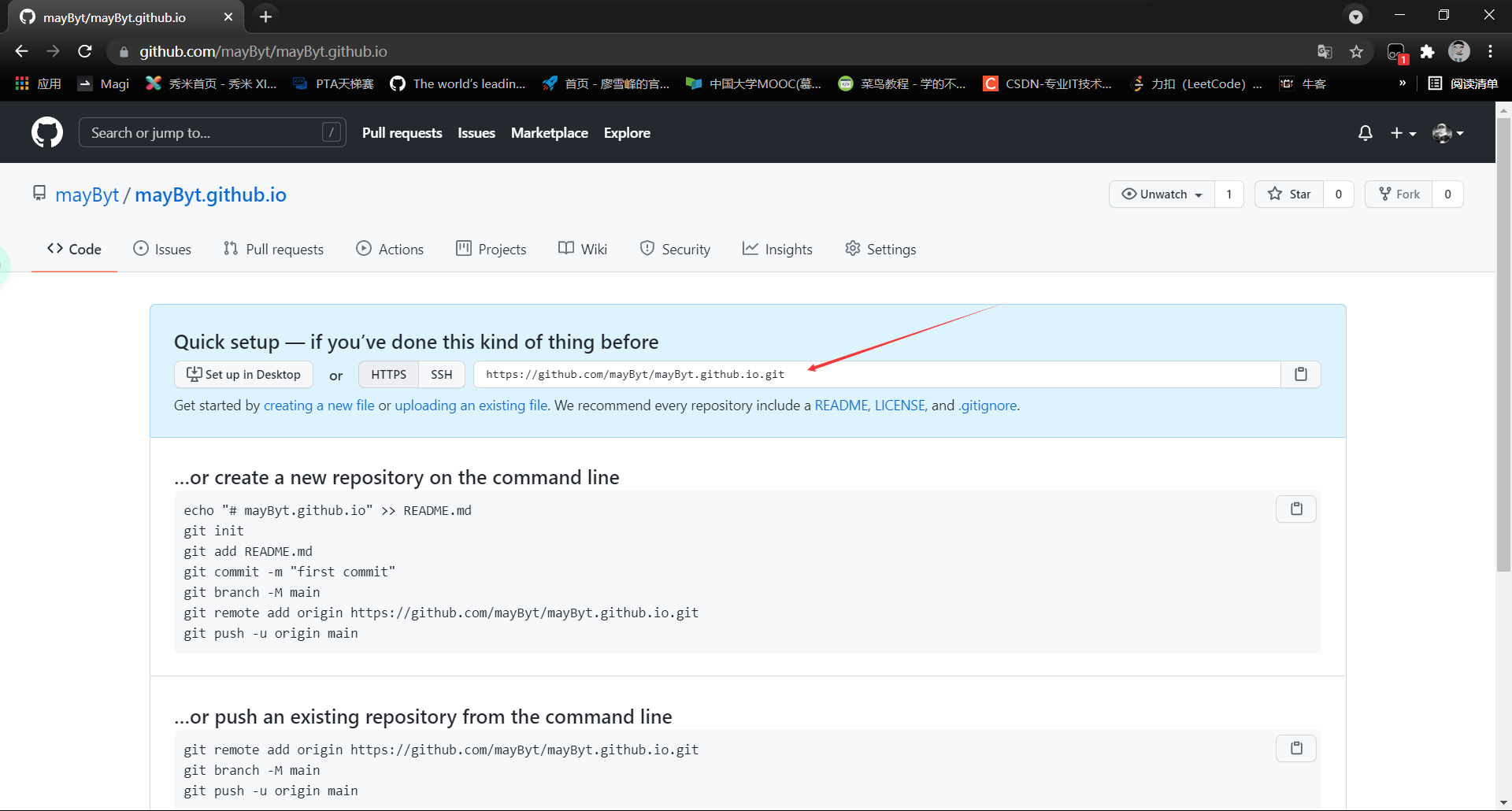
Task: Open a new browser tab
Action: 265,17
